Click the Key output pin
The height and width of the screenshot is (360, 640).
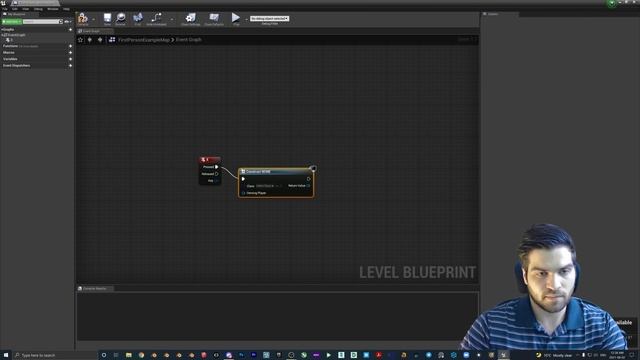pos(216,181)
